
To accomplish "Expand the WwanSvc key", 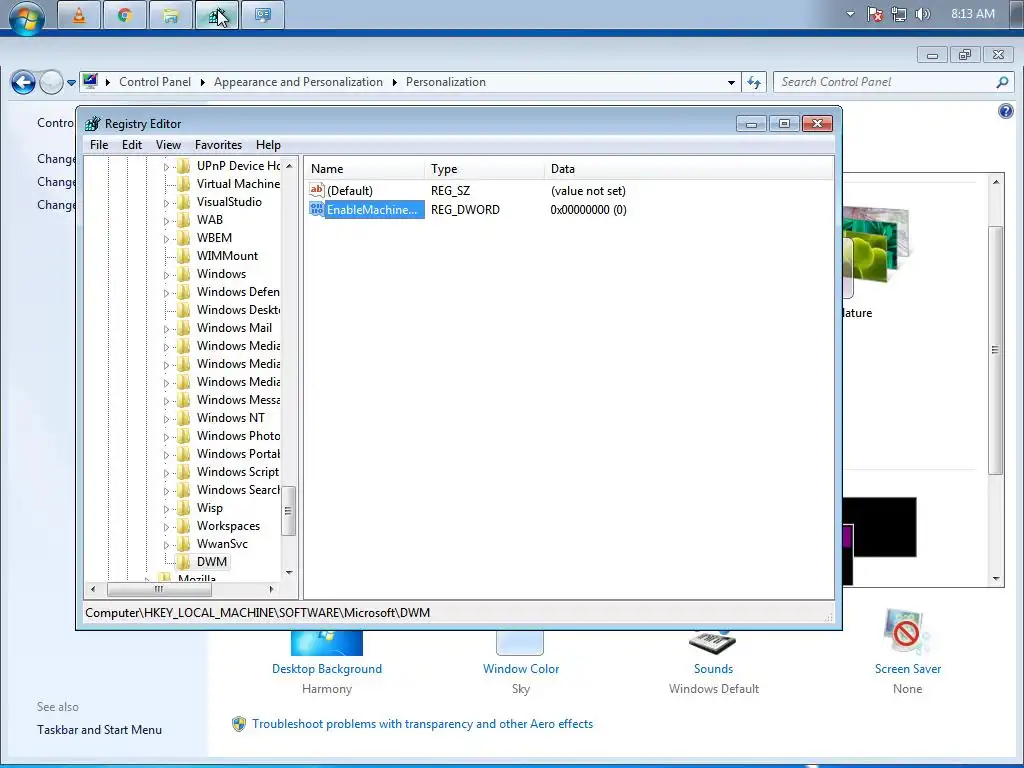I will [166, 545].
